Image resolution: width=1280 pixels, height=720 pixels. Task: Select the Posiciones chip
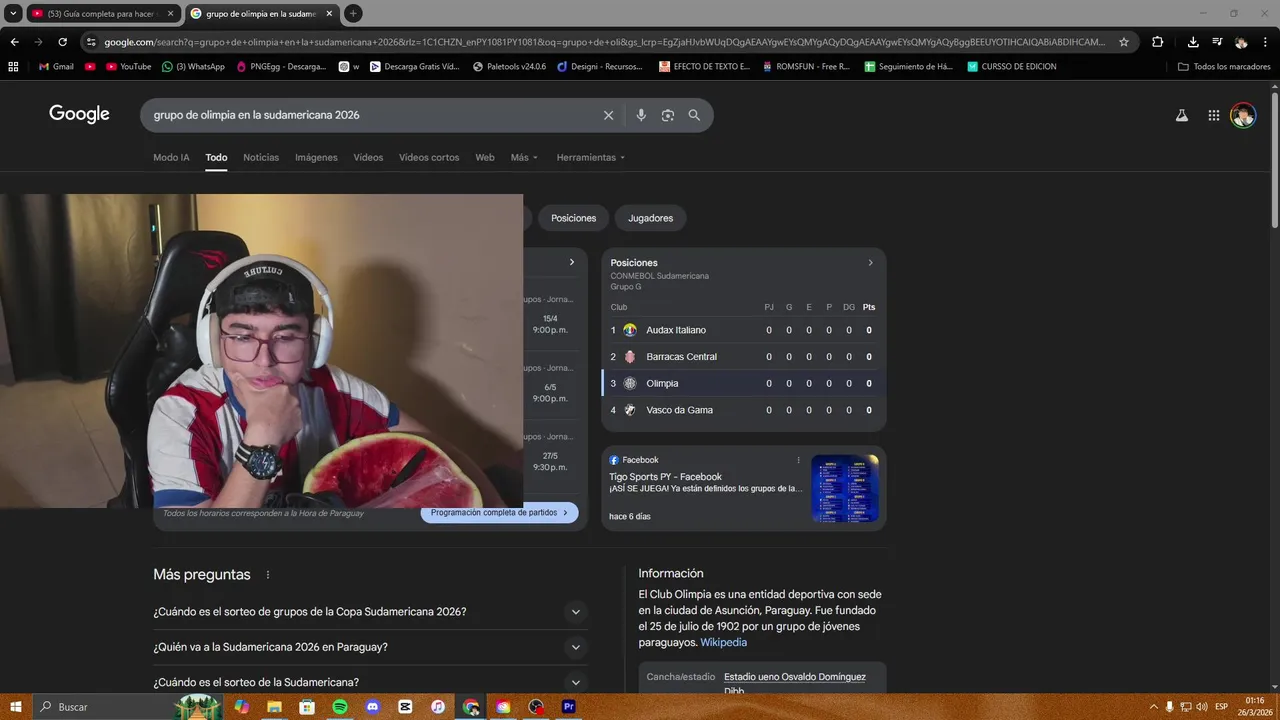573,218
